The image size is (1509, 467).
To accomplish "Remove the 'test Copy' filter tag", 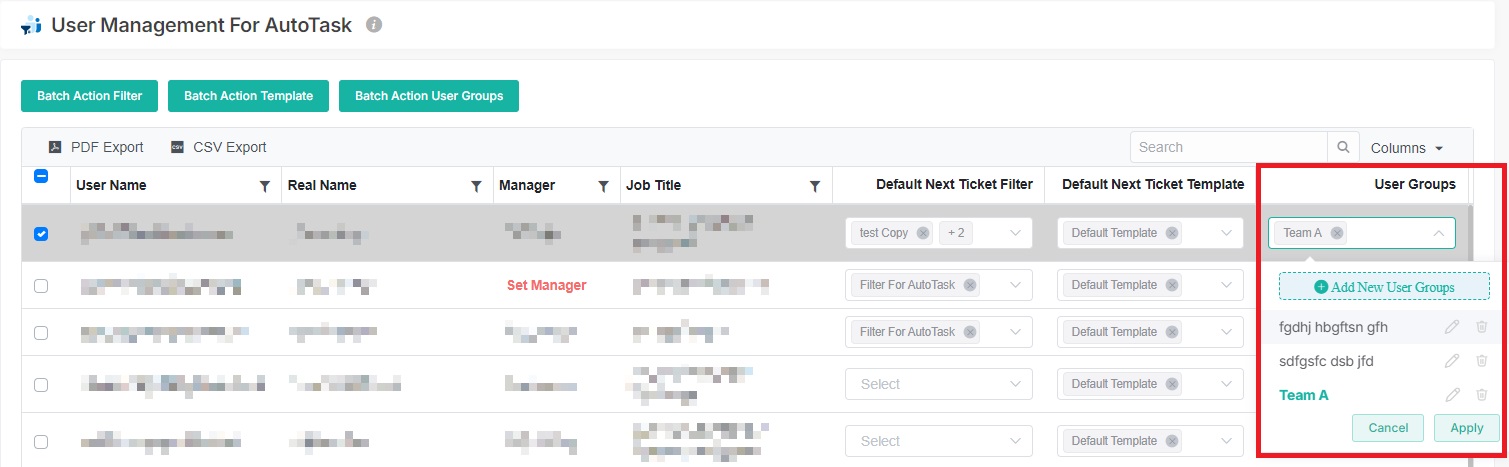I will pos(922,233).
